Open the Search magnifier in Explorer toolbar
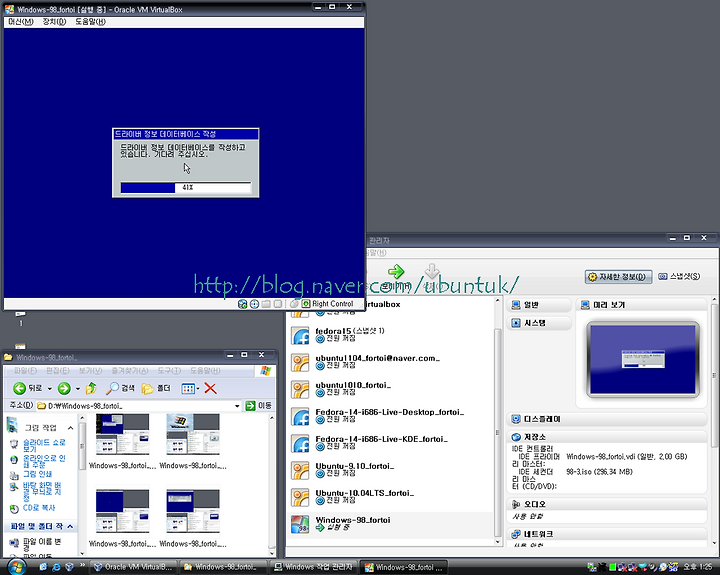720x575 pixels. (x=120, y=389)
